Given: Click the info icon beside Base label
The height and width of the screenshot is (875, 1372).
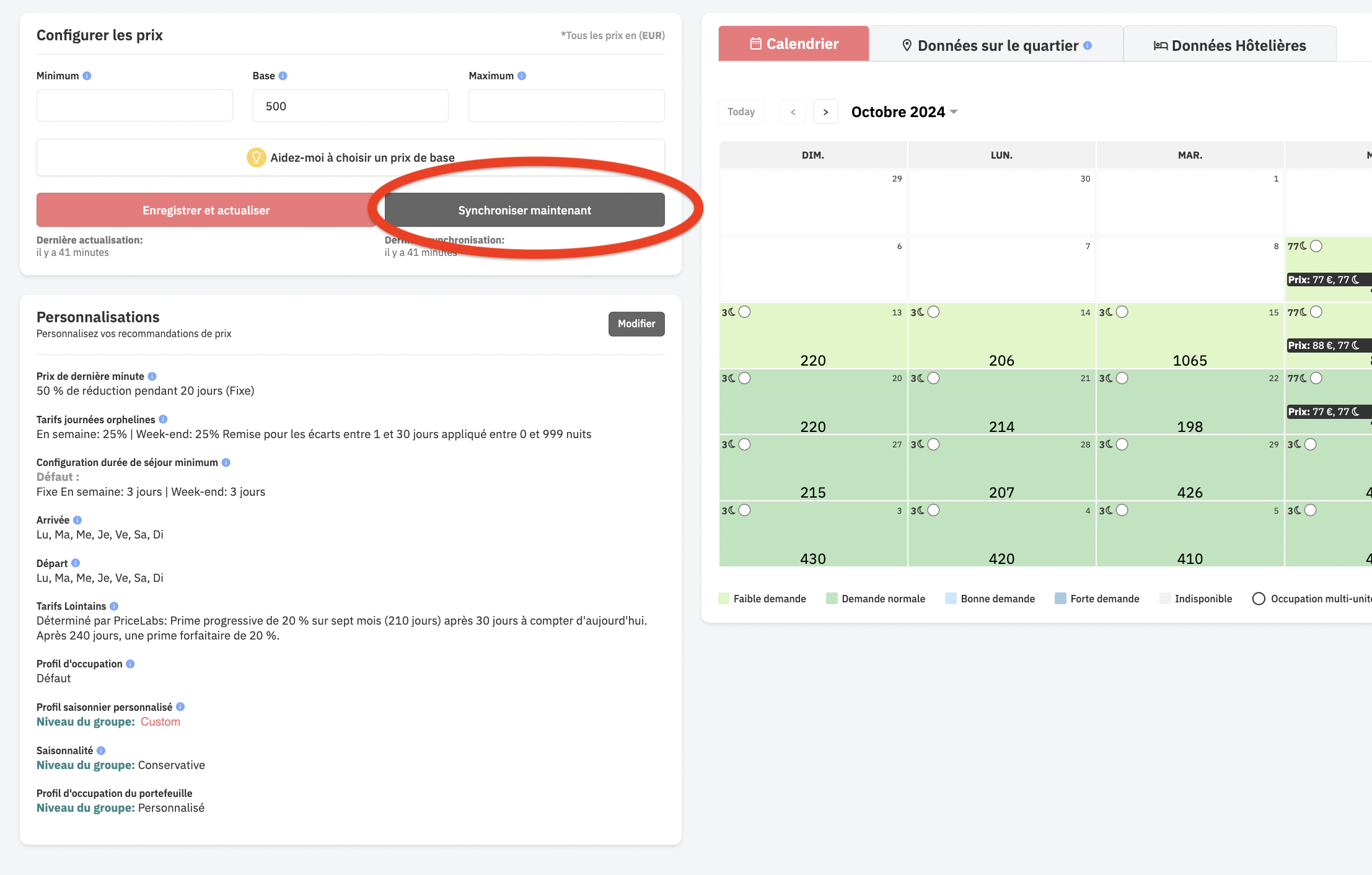Looking at the screenshot, I should point(283,76).
